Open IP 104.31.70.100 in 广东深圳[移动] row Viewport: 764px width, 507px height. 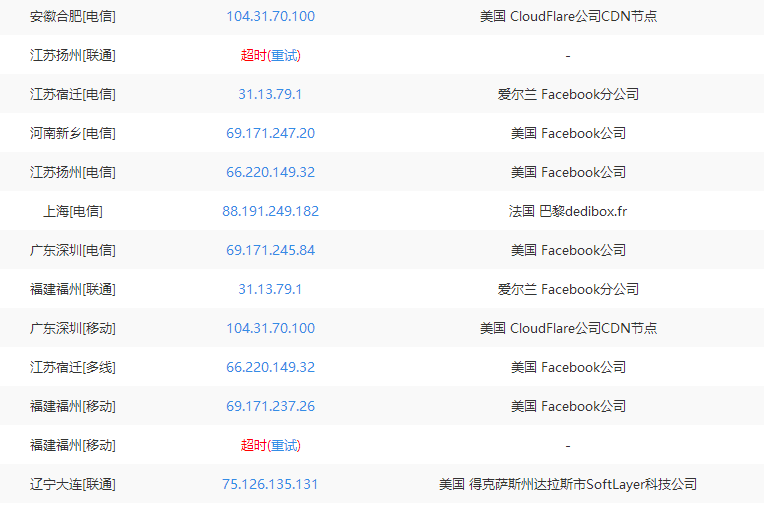point(270,328)
